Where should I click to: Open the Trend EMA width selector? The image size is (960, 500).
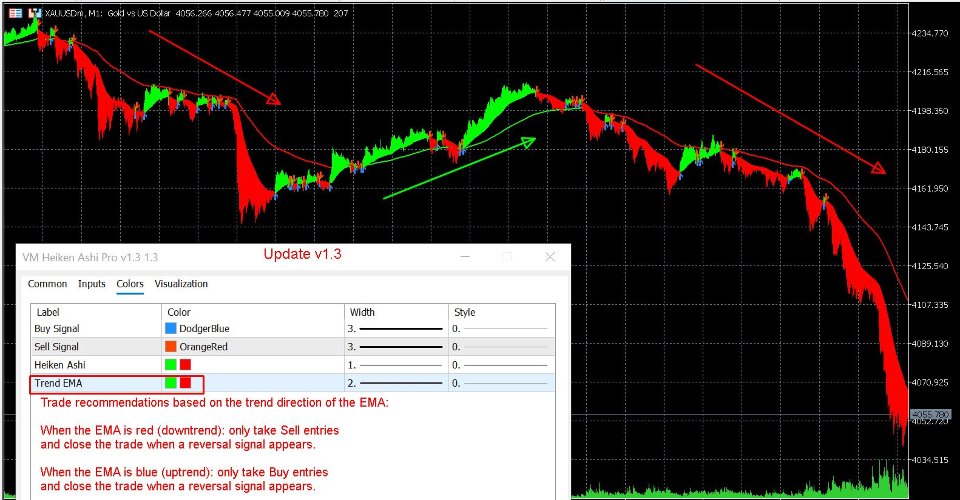[396, 383]
